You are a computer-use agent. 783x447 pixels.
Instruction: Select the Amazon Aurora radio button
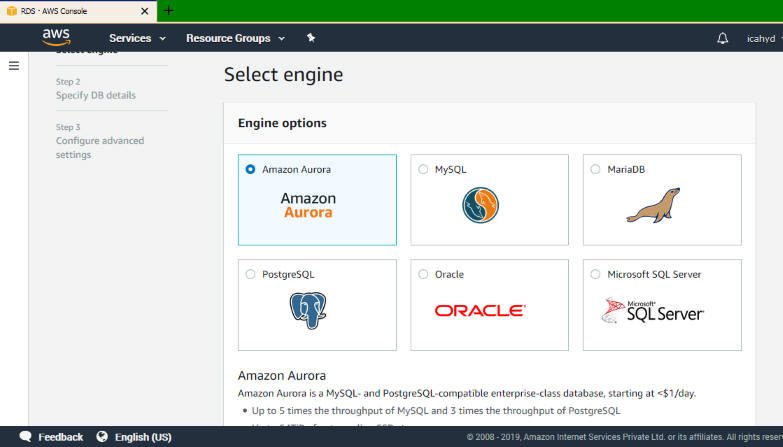click(x=250, y=169)
